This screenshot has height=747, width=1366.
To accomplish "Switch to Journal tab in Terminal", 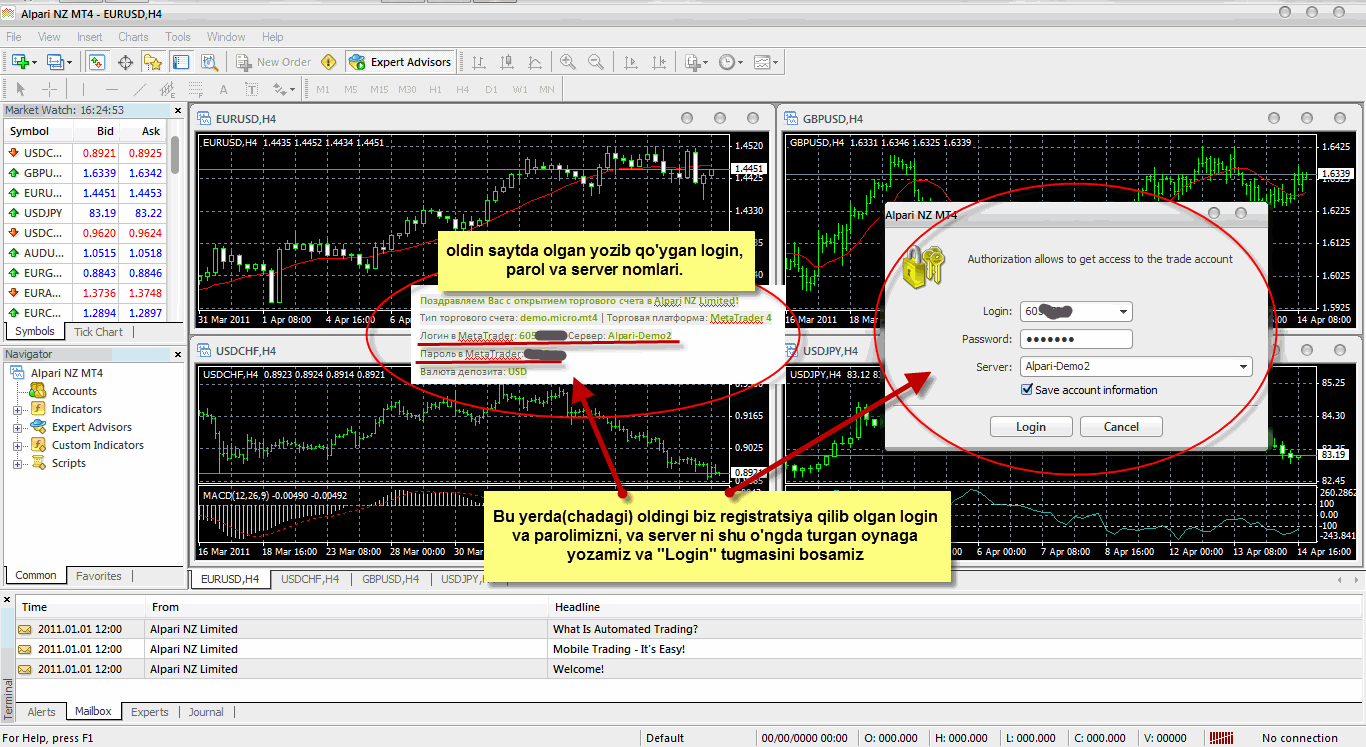I will click(206, 712).
